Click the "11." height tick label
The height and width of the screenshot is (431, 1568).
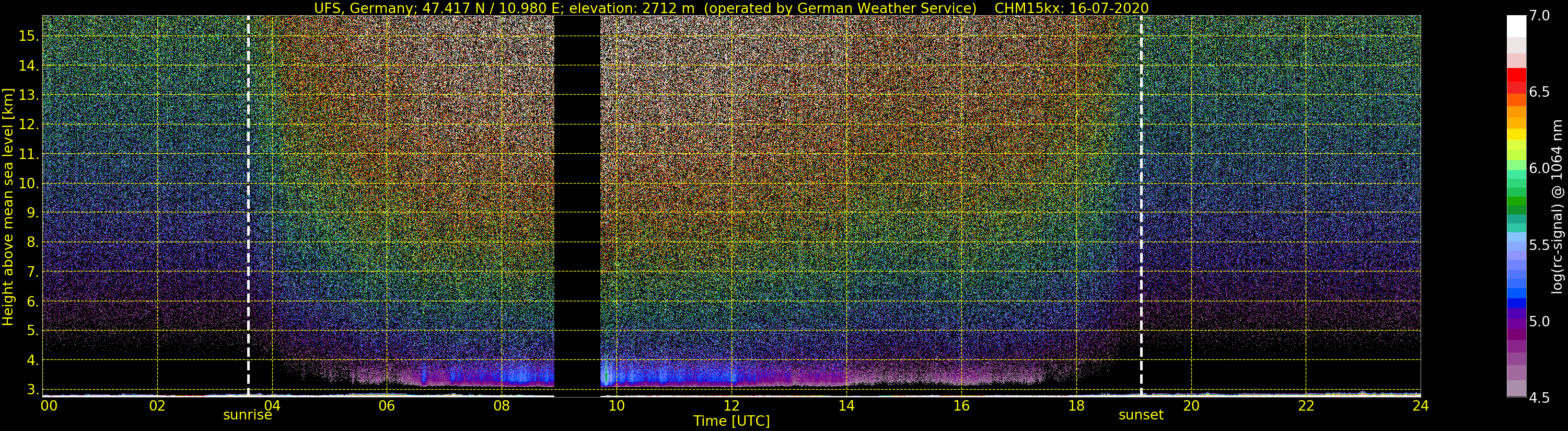[x=29, y=154]
